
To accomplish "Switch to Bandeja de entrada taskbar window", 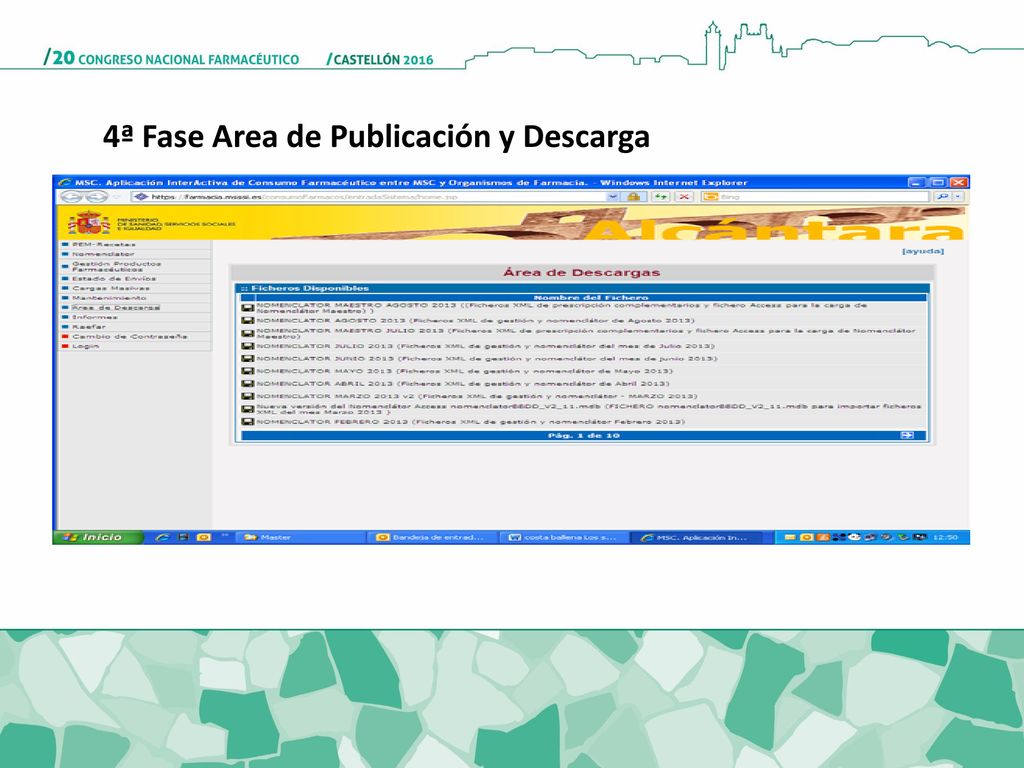I will 432,537.
